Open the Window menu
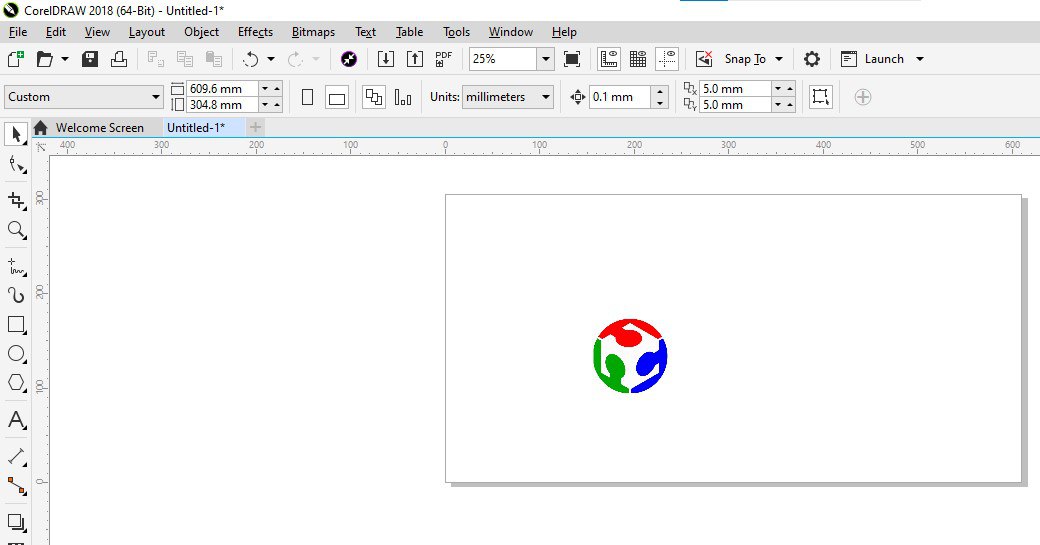The image size is (1040, 545). click(x=511, y=32)
